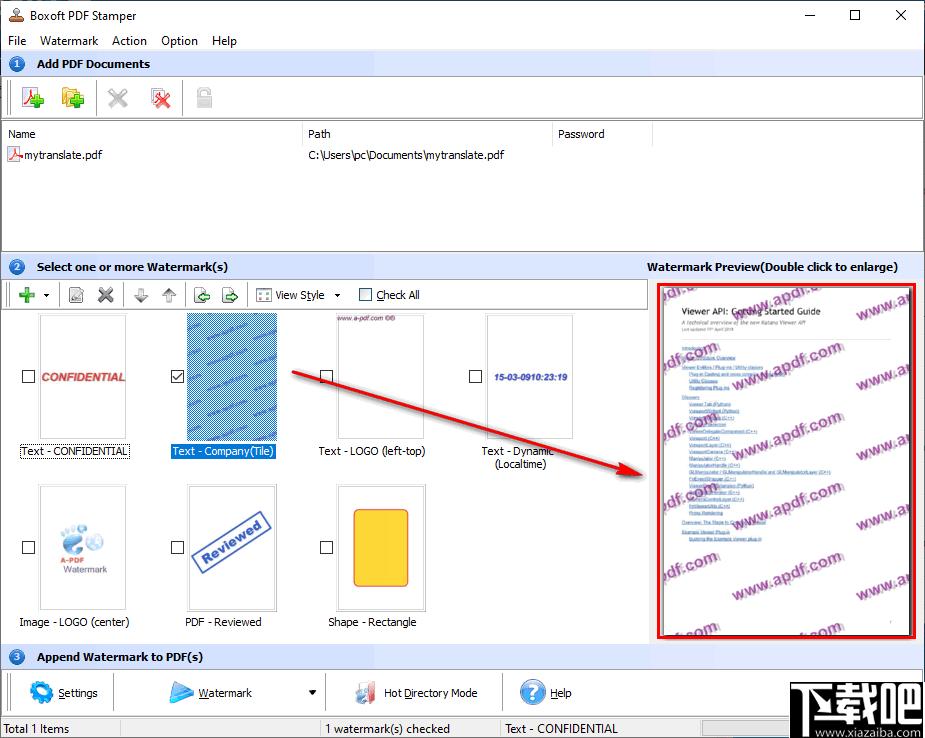Expand the add-watermark dropdown arrow
This screenshot has width=925, height=738.
(47, 296)
